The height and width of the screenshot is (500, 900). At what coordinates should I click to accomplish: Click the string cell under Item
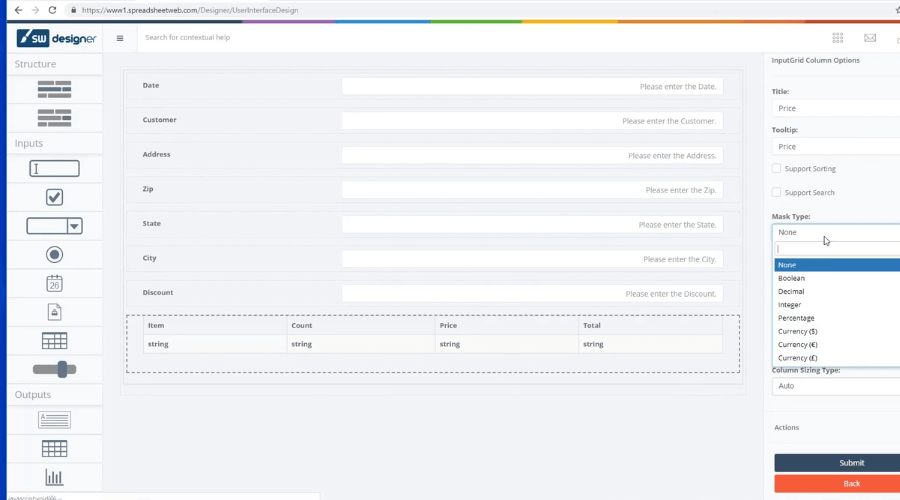pos(215,344)
